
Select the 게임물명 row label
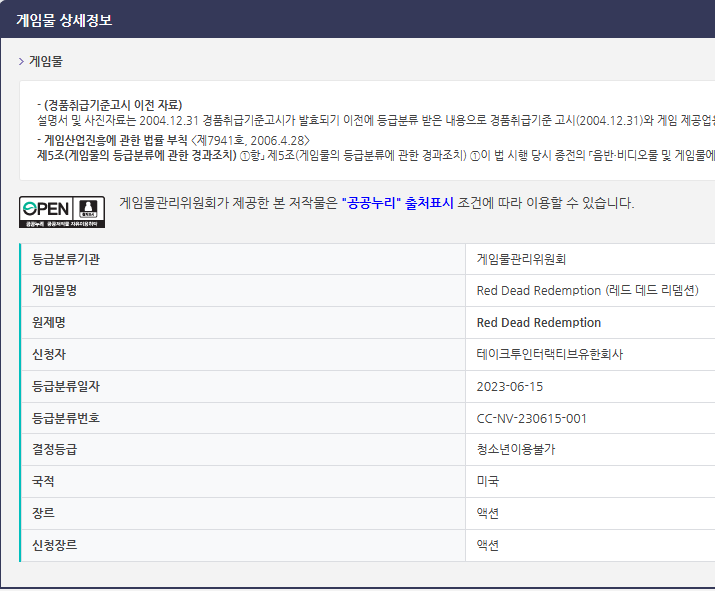[54, 290]
